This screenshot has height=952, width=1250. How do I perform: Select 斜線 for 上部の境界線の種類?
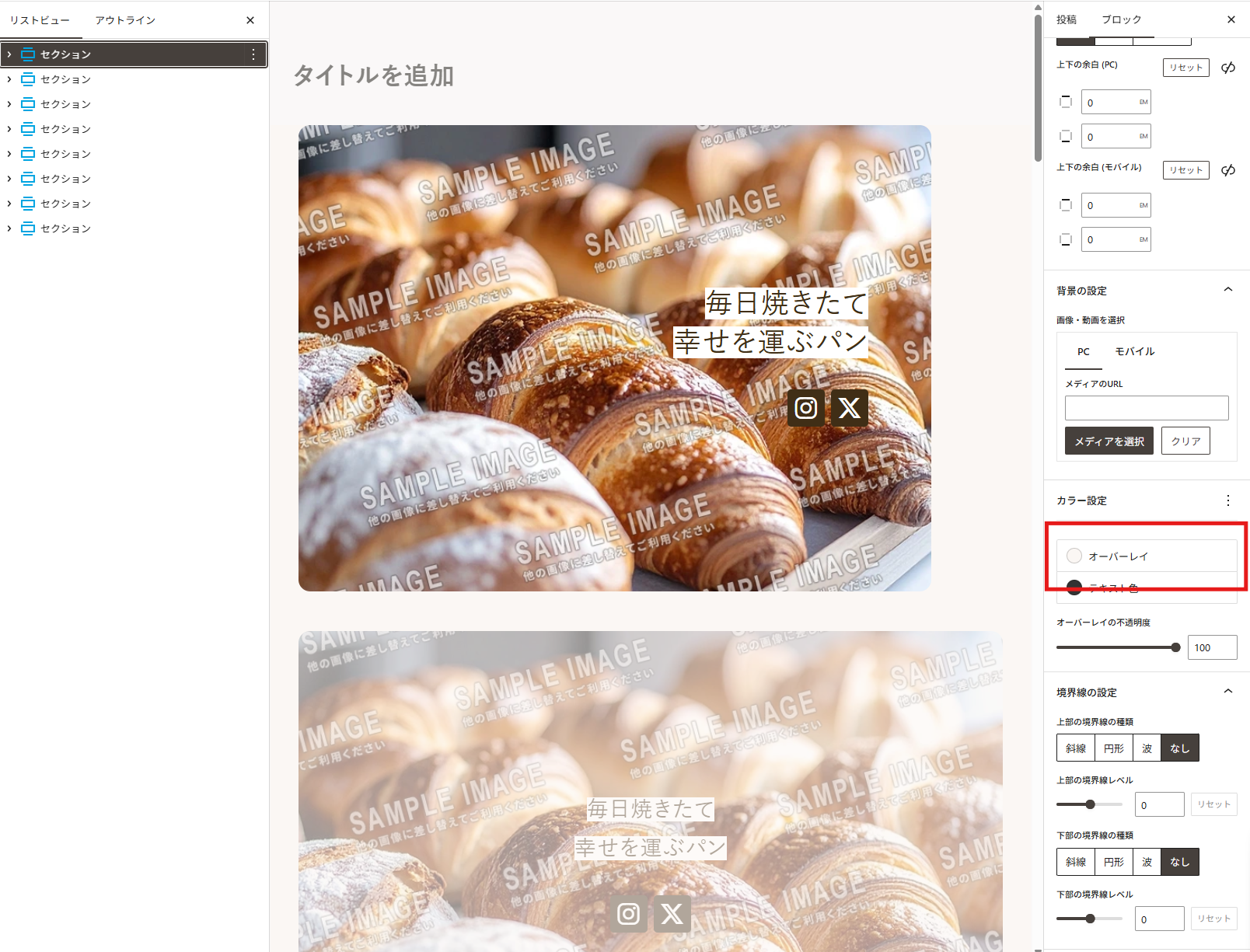tap(1076, 748)
